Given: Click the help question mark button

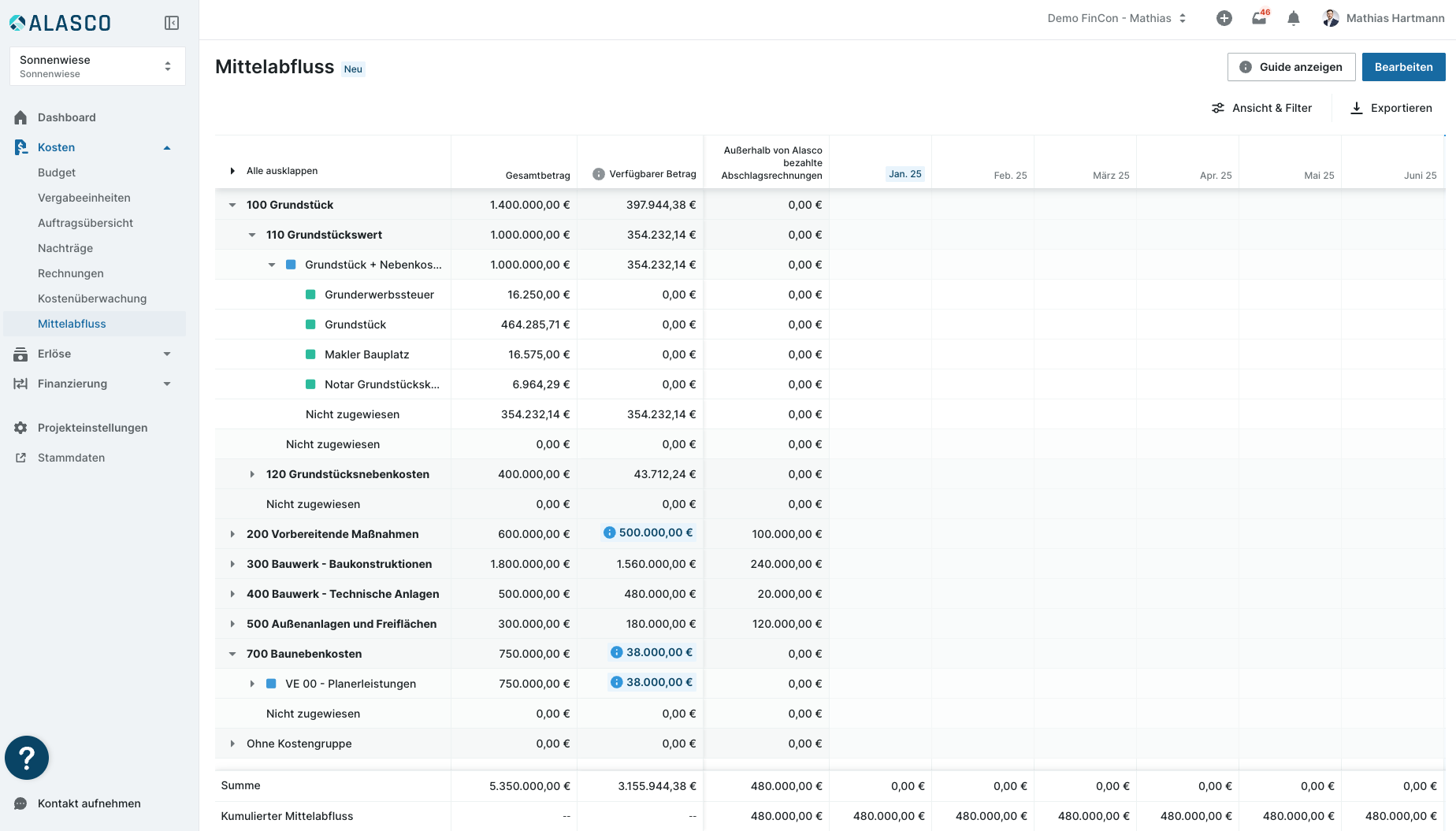Looking at the screenshot, I should 27,758.
